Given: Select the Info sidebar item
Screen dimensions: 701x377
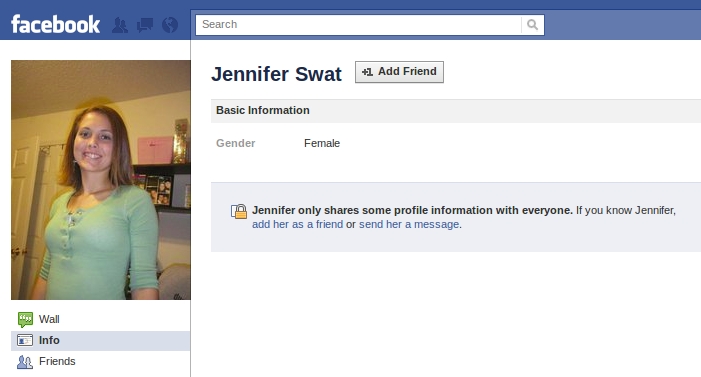Looking at the screenshot, I should coord(101,340).
